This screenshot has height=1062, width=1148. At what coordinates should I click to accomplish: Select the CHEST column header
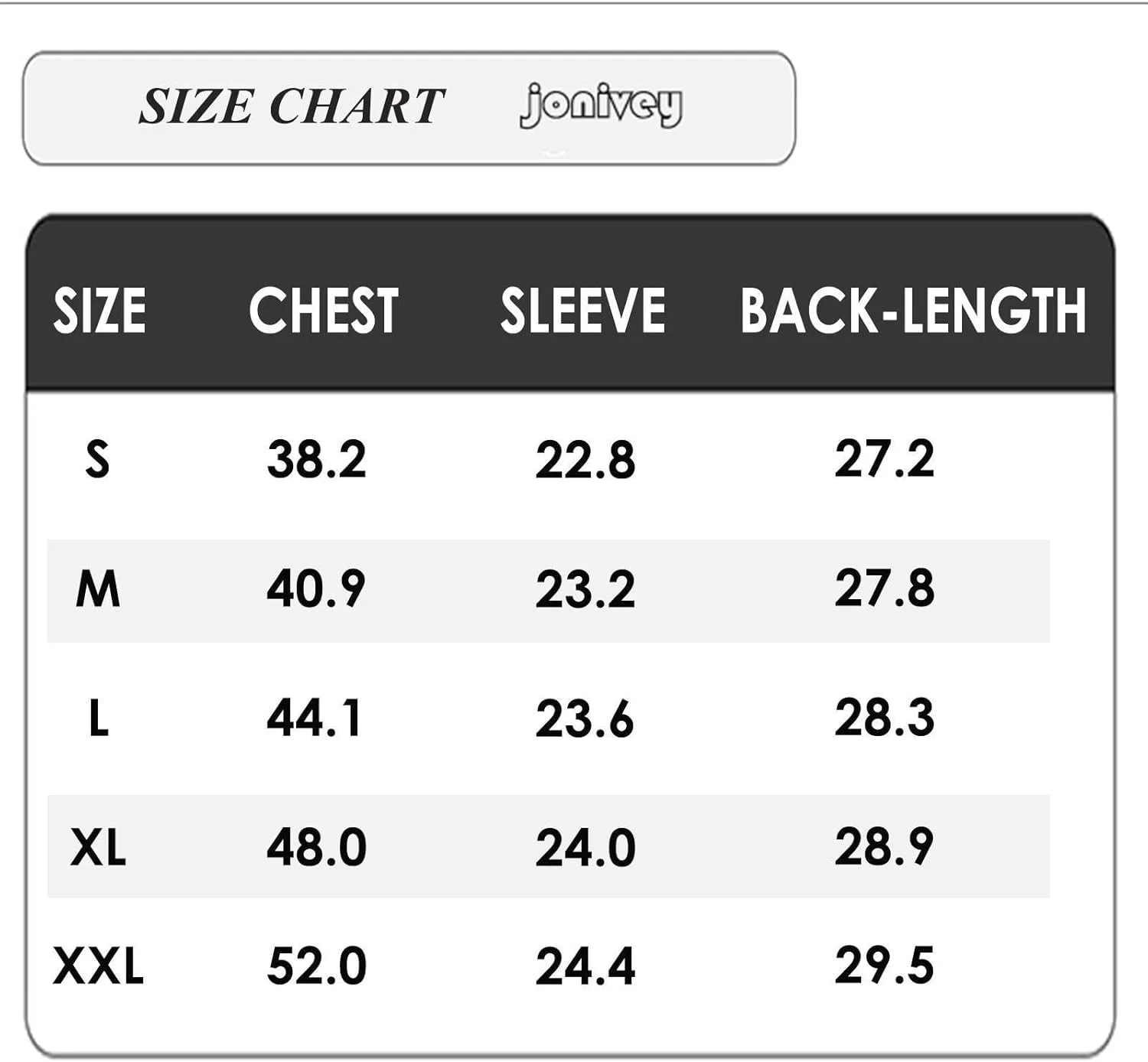point(324,311)
